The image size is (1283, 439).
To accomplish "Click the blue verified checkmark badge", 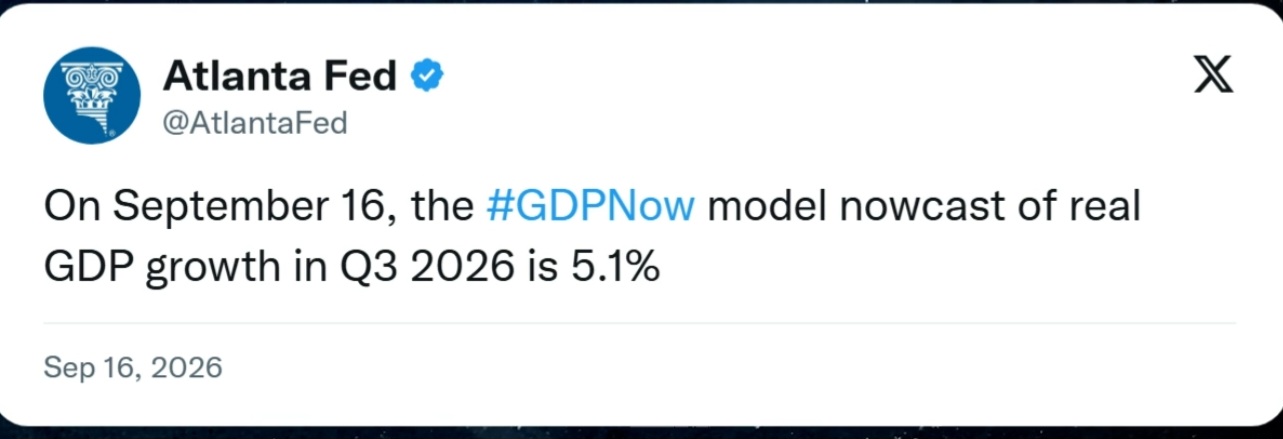I will click(x=430, y=75).
